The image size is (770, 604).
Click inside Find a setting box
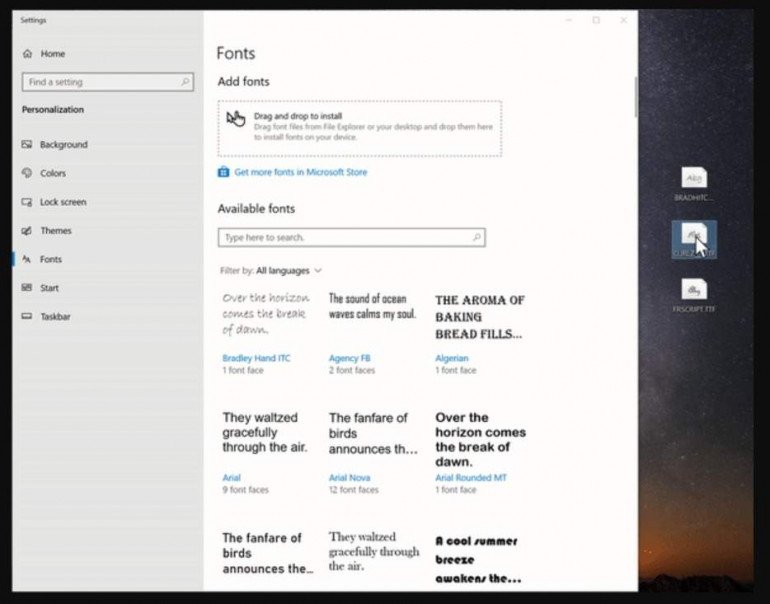[x=108, y=82]
